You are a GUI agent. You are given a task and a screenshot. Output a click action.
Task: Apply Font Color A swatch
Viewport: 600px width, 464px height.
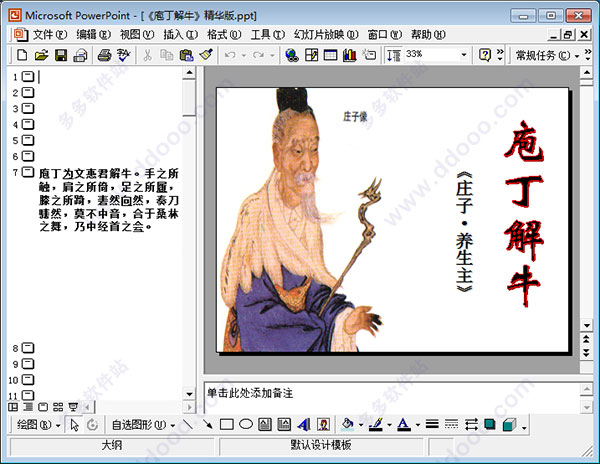(404, 424)
